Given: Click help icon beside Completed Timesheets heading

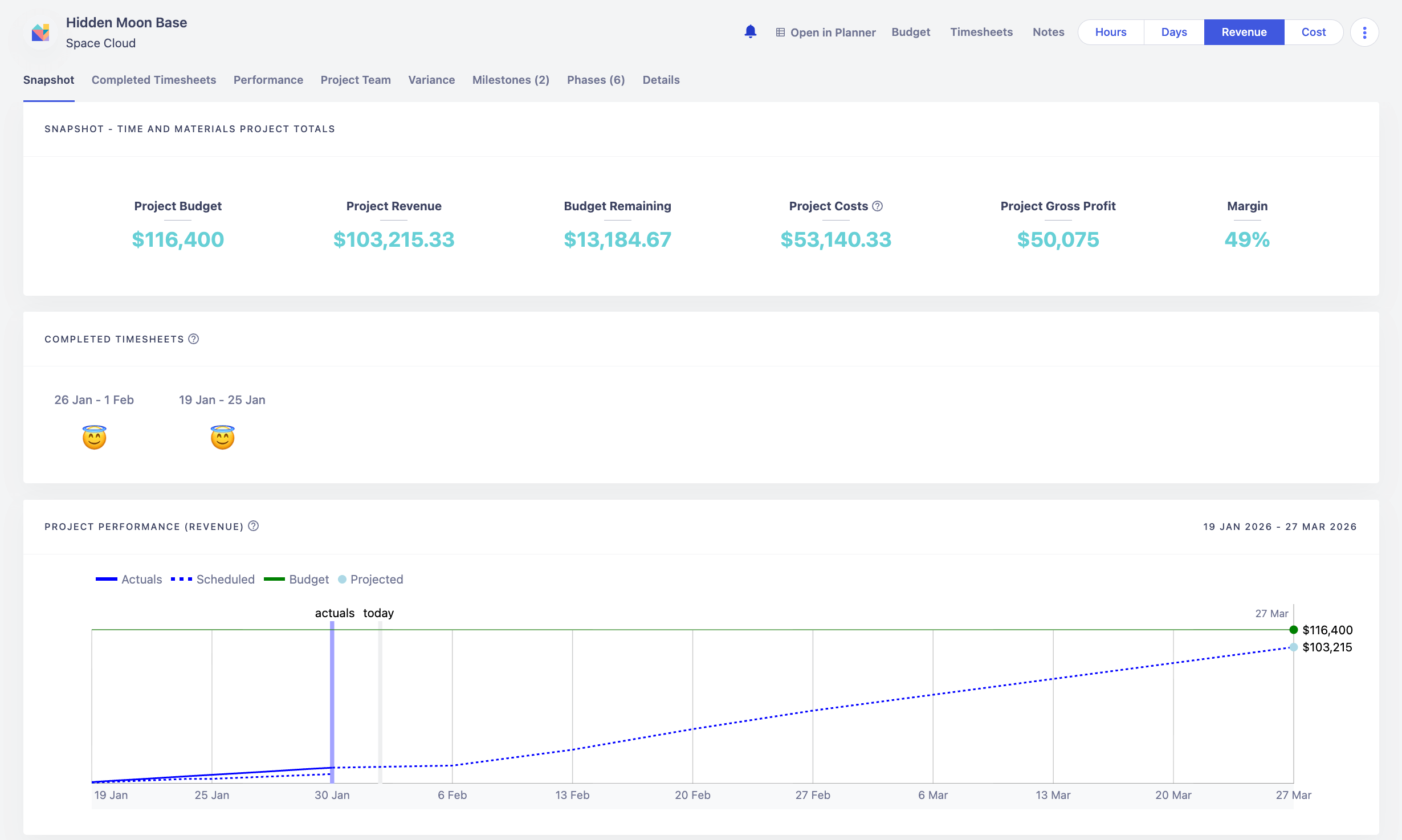Looking at the screenshot, I should tap(194, 339).
